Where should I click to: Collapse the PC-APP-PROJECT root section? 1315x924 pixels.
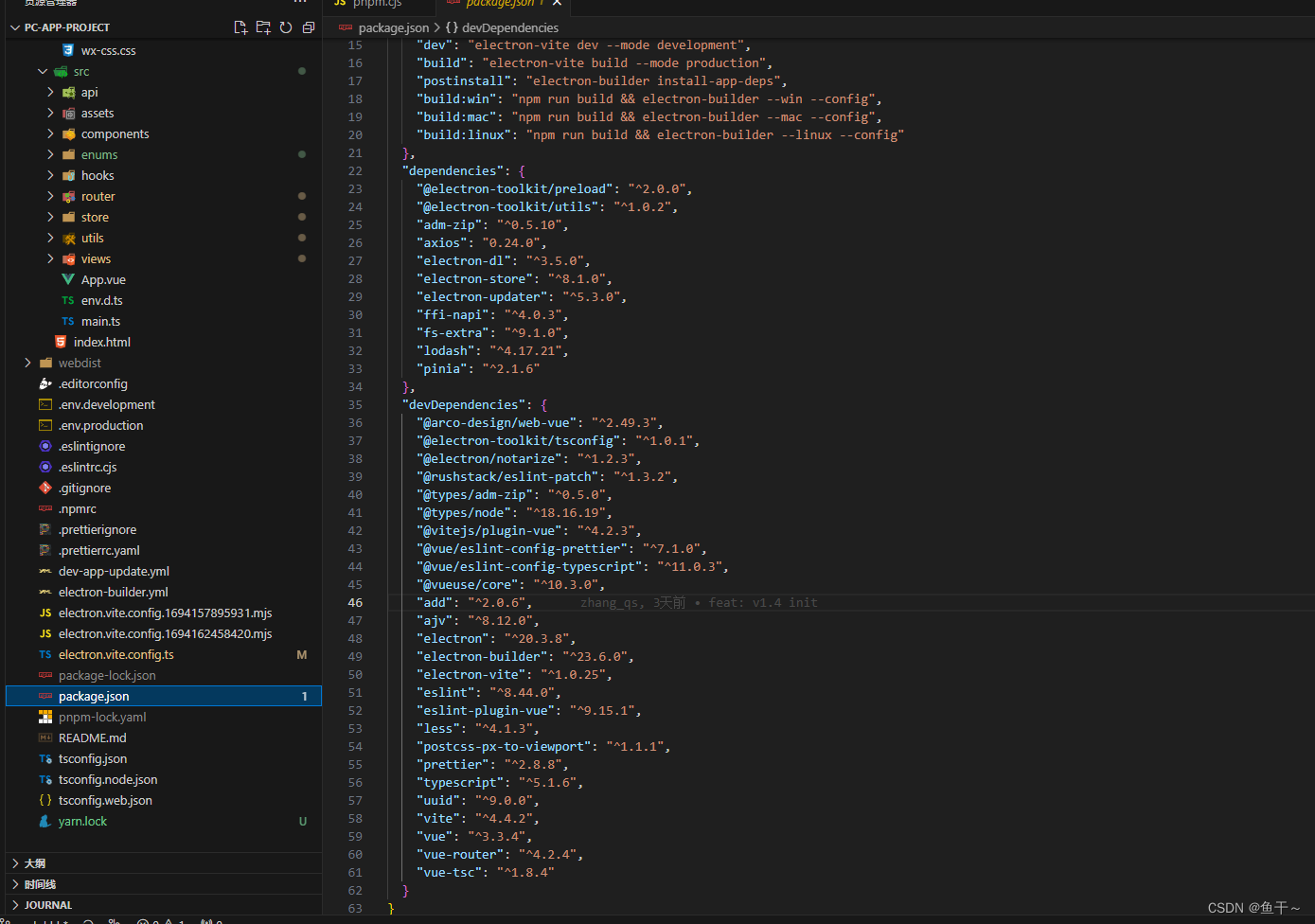point(15,27)
